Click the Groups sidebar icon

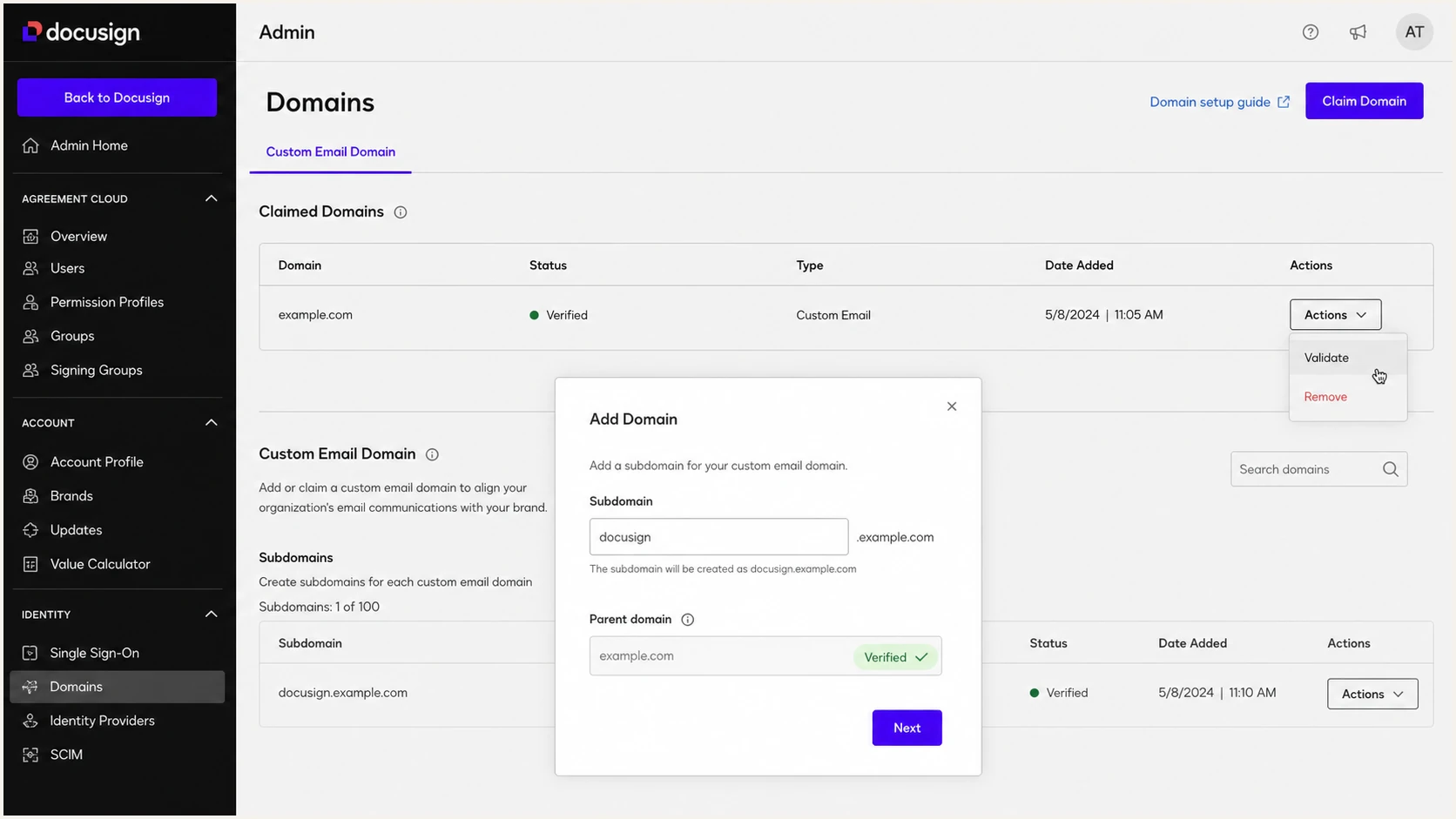[x=30, y=336]
